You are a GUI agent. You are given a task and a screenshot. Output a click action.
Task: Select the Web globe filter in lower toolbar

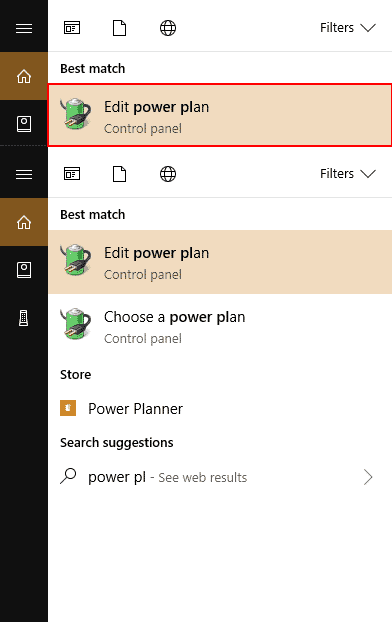pyautogui.click(x=168, y=174)
